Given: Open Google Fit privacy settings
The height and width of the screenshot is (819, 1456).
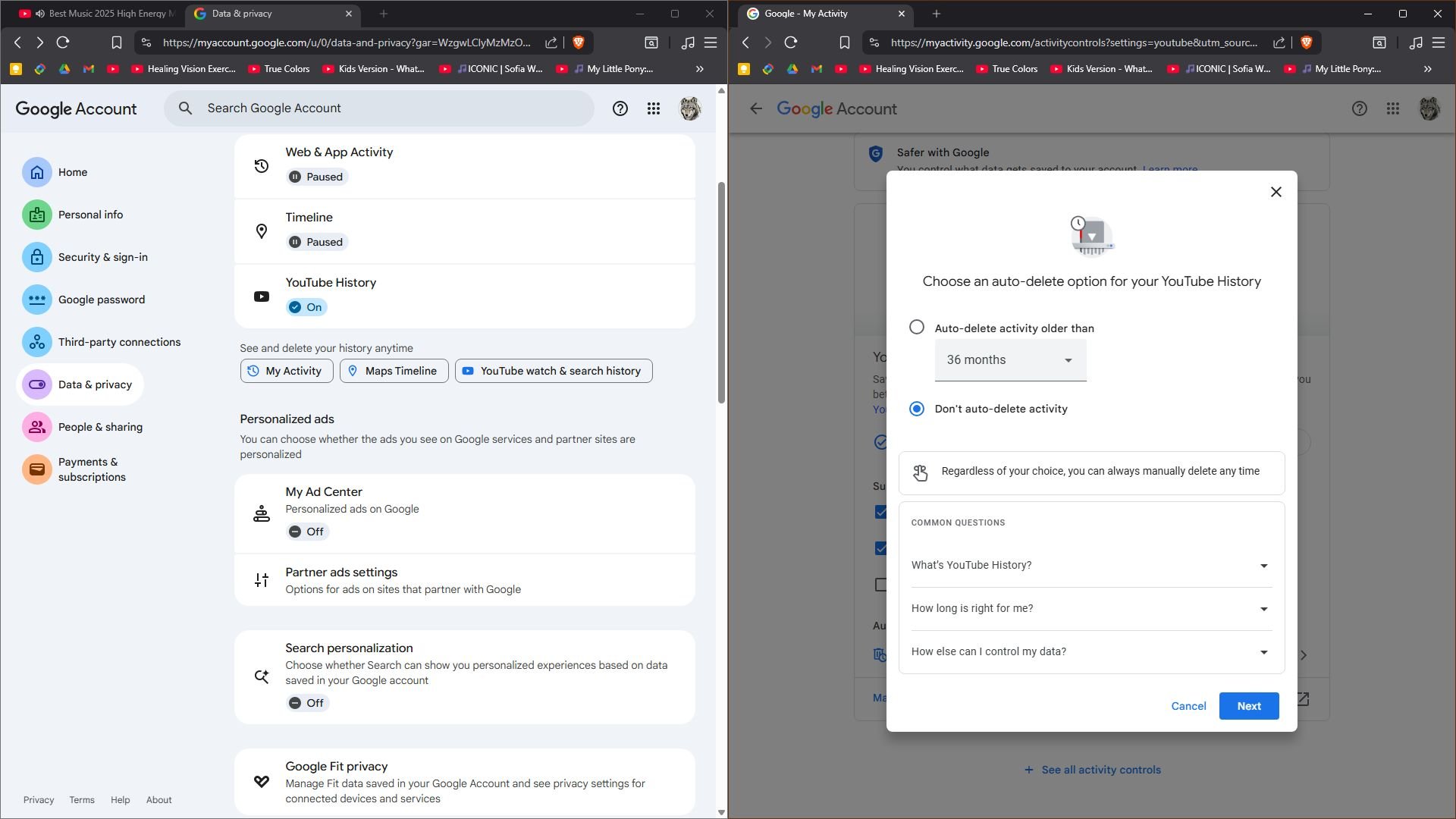Looking at the screenshot, I should (465, 782).
